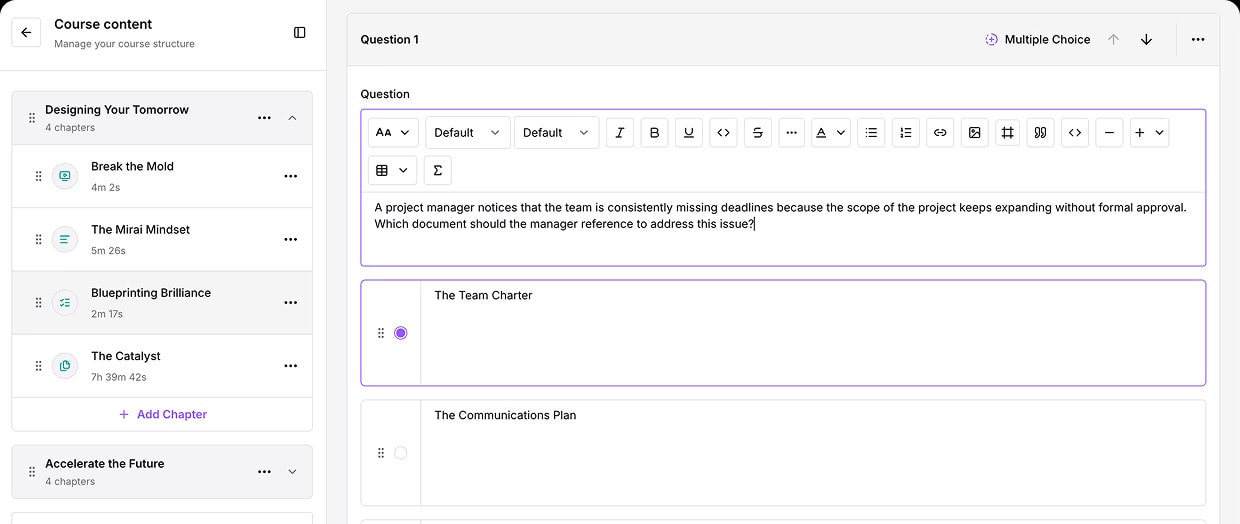This screenshot has width=1240, height=524.
Task: Click The Mirai Mindset text chapter icon
Action: click(x=65, y=239)
